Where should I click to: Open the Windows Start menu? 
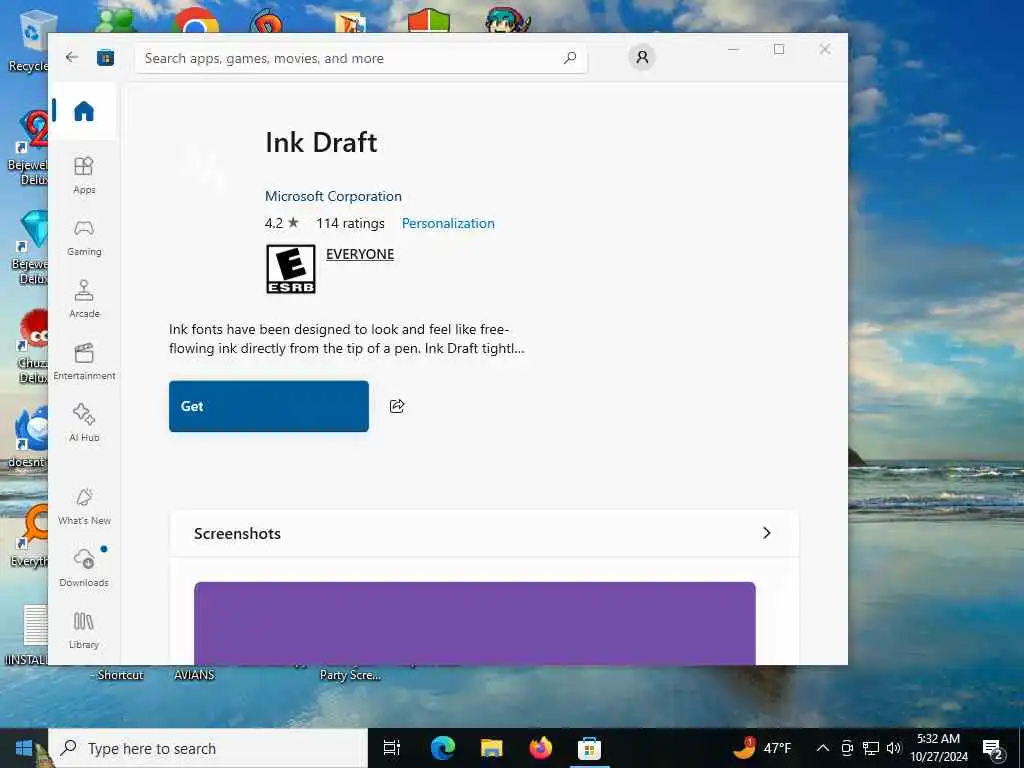[x=24, y=748]
